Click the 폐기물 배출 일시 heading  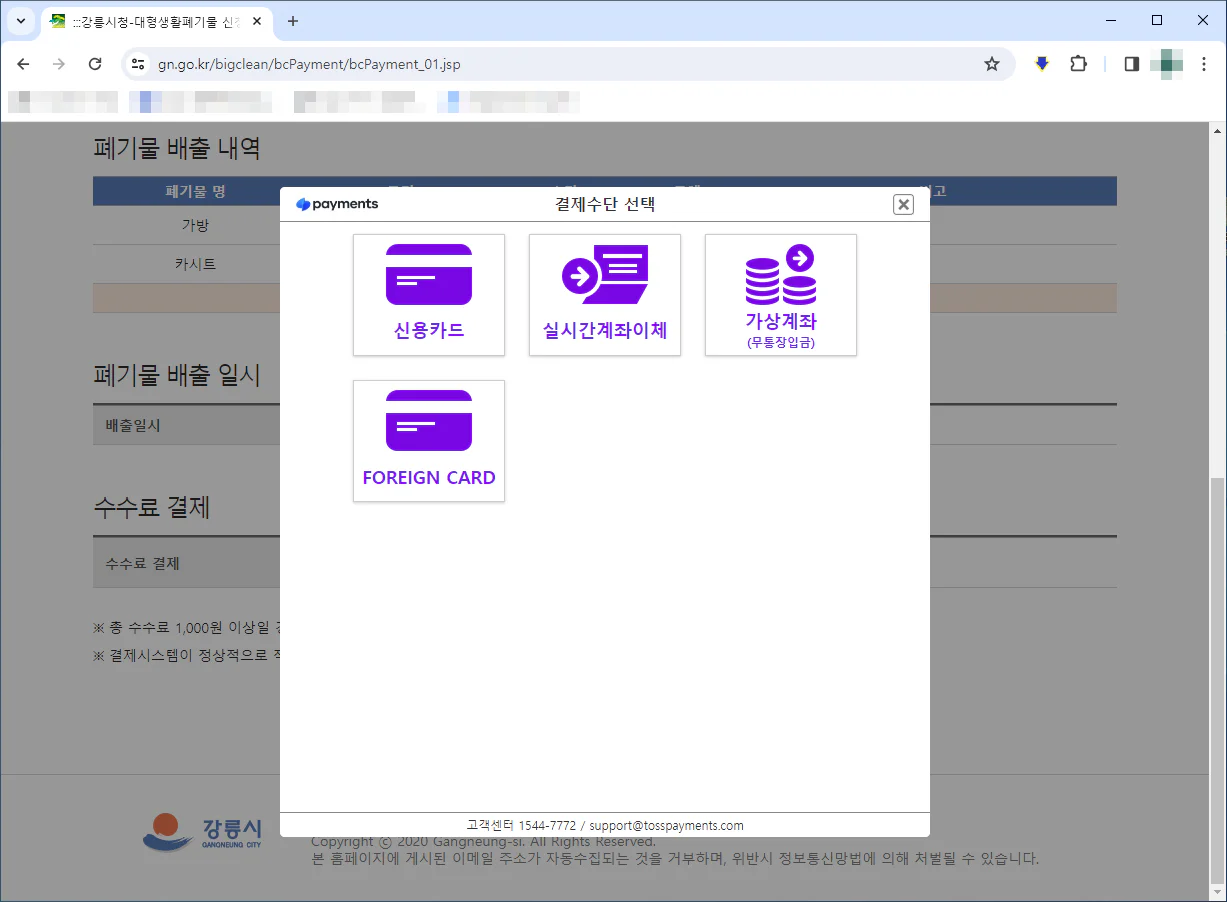point(177,375)
